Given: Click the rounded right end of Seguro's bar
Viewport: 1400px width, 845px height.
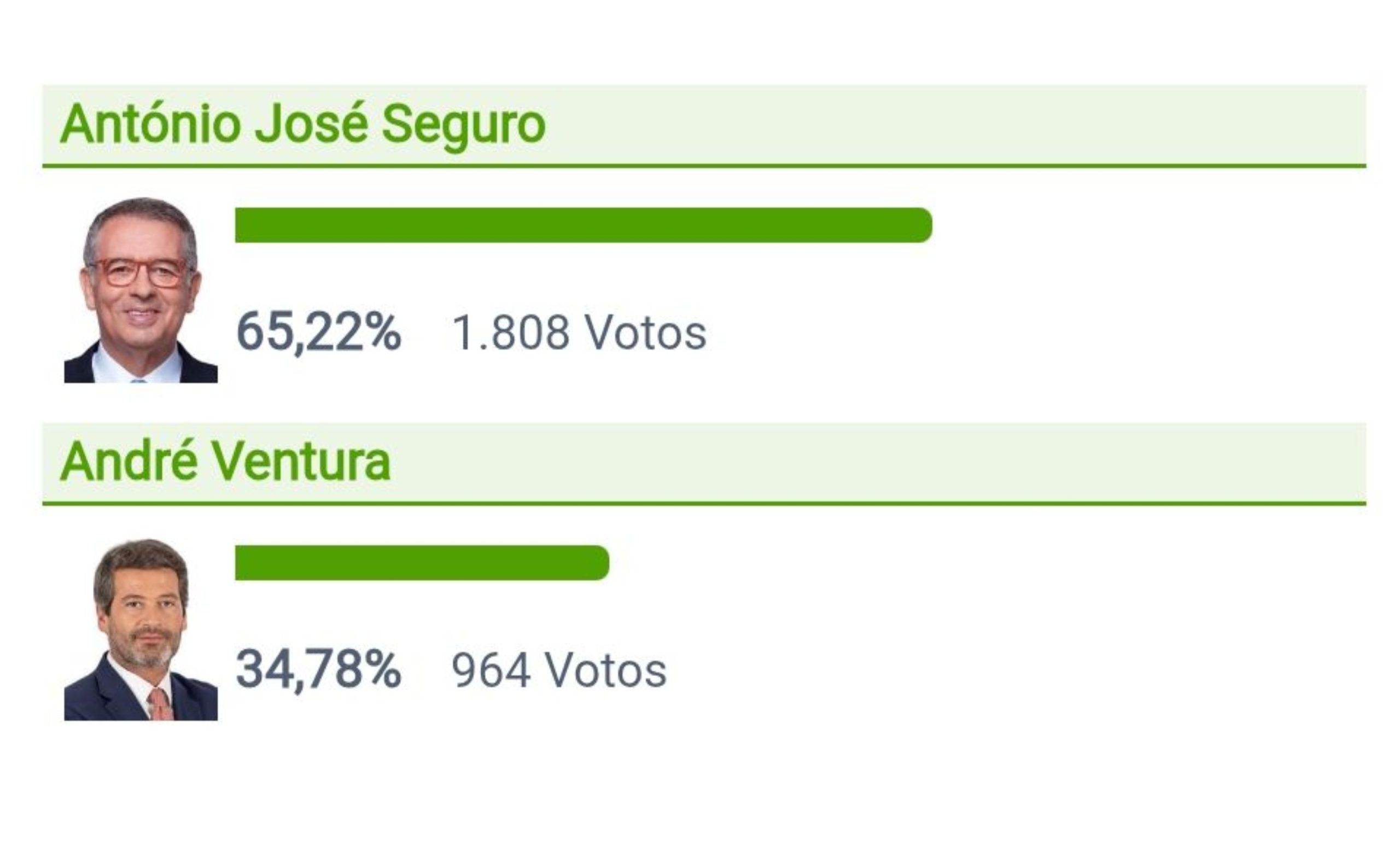Looking at the screenshot, I should (x=921, y=225).
